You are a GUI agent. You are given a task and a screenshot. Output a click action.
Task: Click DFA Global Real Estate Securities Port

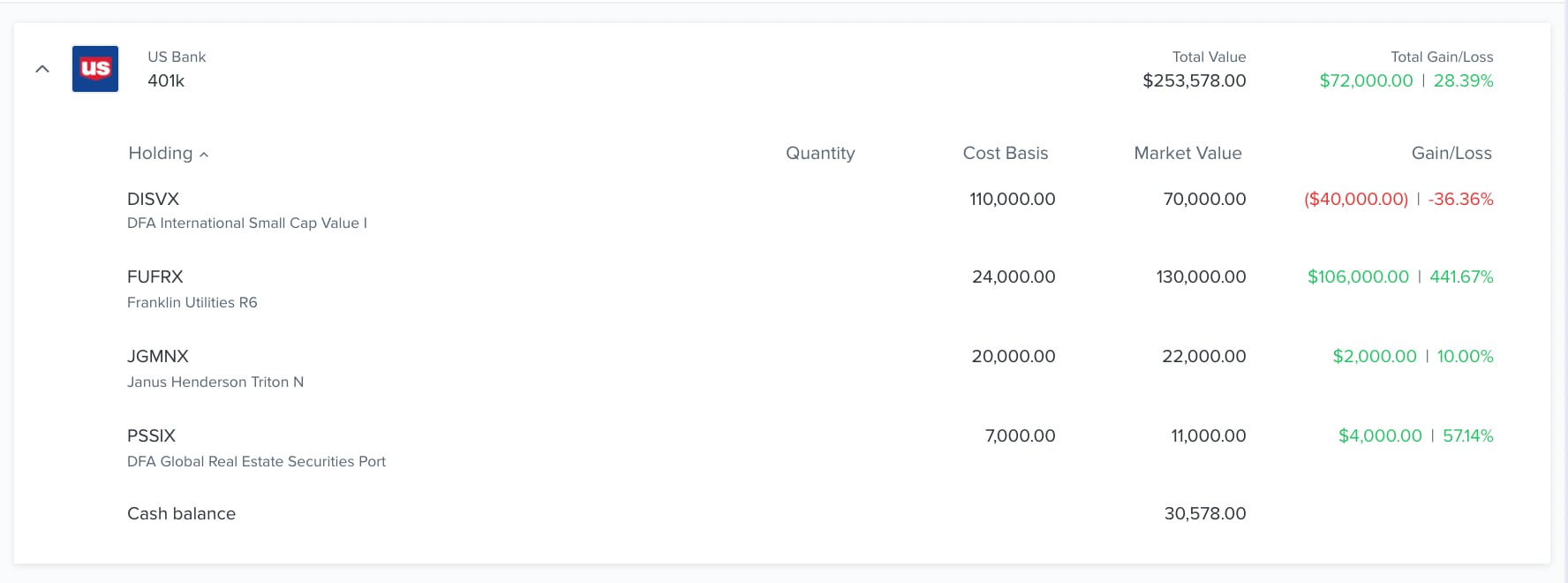(257, 461)
